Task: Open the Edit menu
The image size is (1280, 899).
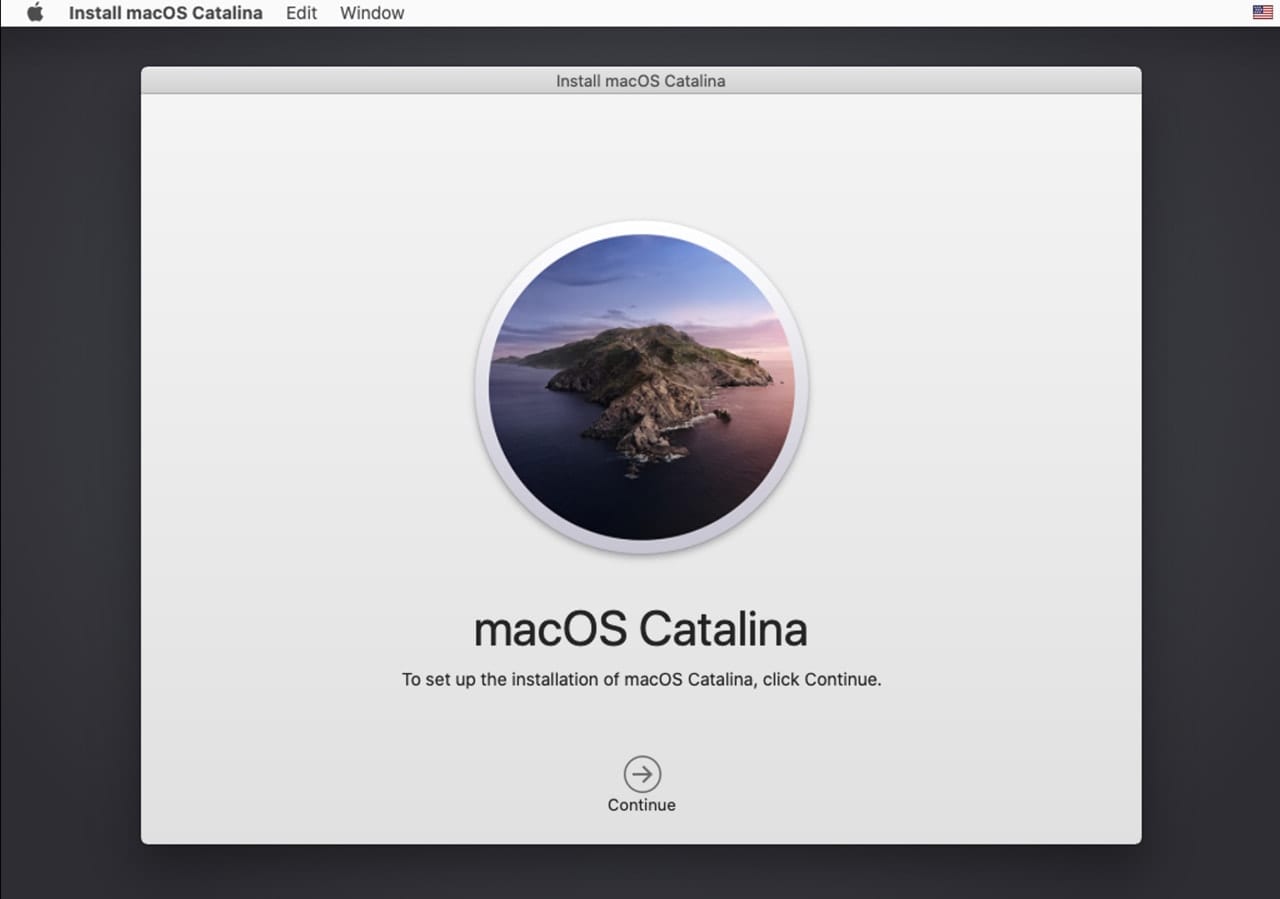Action: point(301,13)
